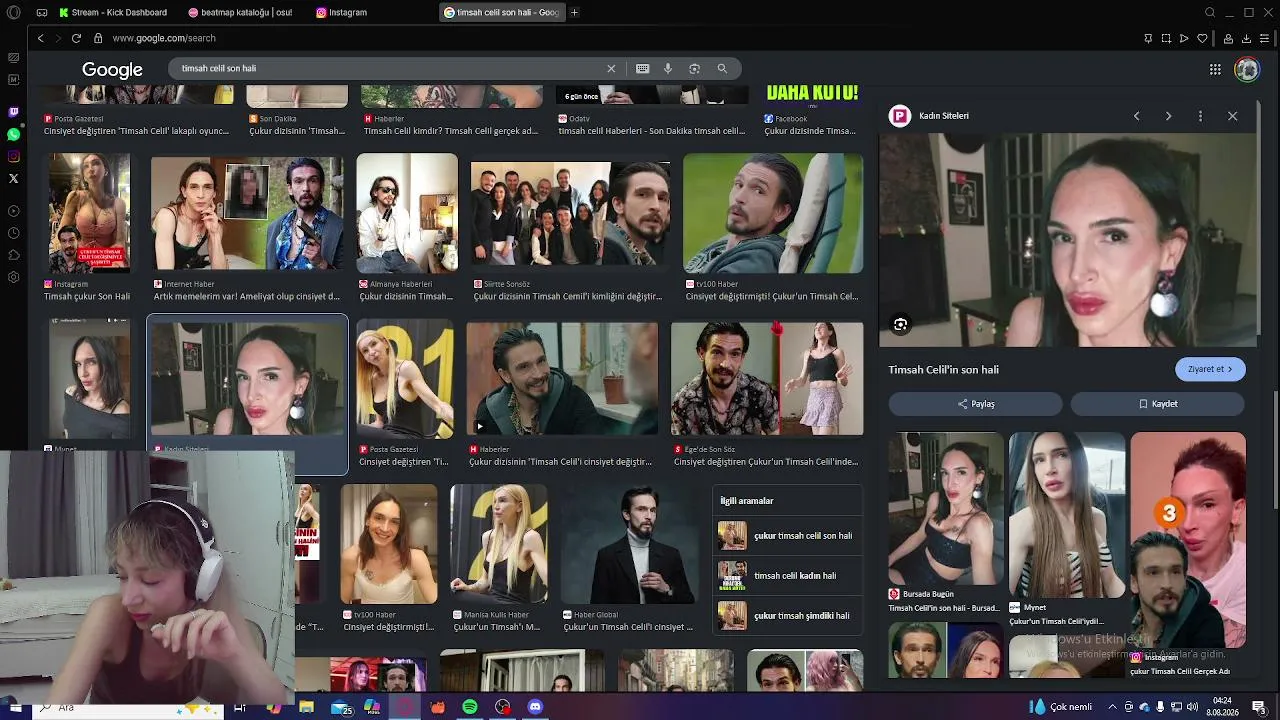1280x720 pixels.
Task: Open related search çukur timsah şimdiki hali
Action: click(x=787, y=616)
